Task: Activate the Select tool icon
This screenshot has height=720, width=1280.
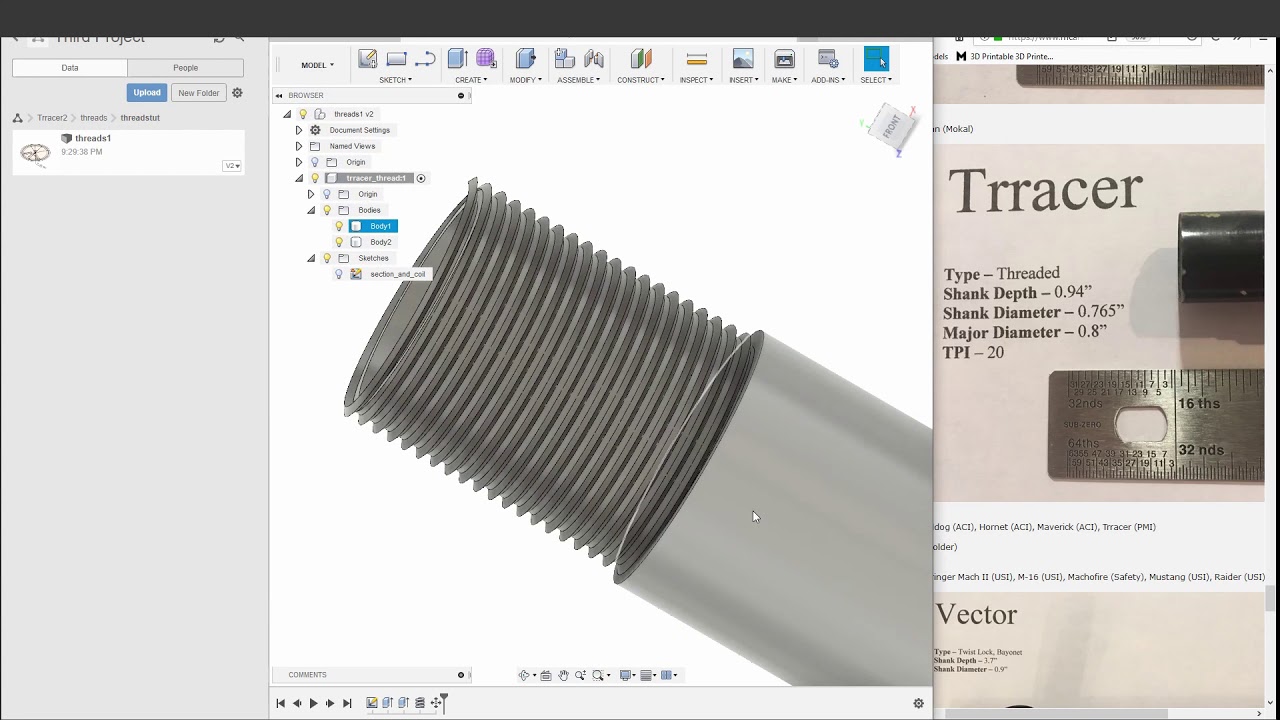Action: [876, 59]
